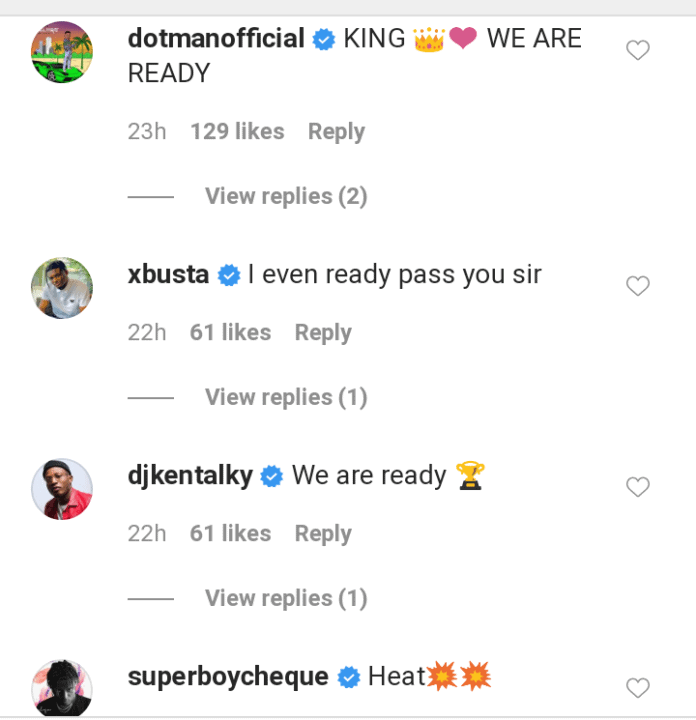This screenshot has height=720, width=696.
Task: View 61 likes on xbusta's comment
Action: click(230, 333)
